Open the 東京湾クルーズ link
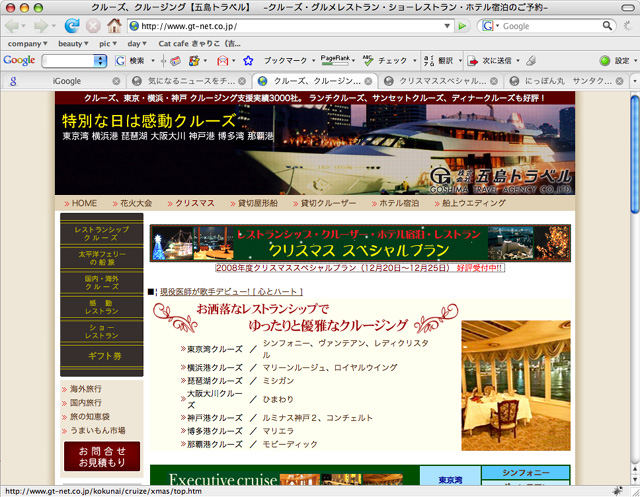 click(x=215, y=349)
